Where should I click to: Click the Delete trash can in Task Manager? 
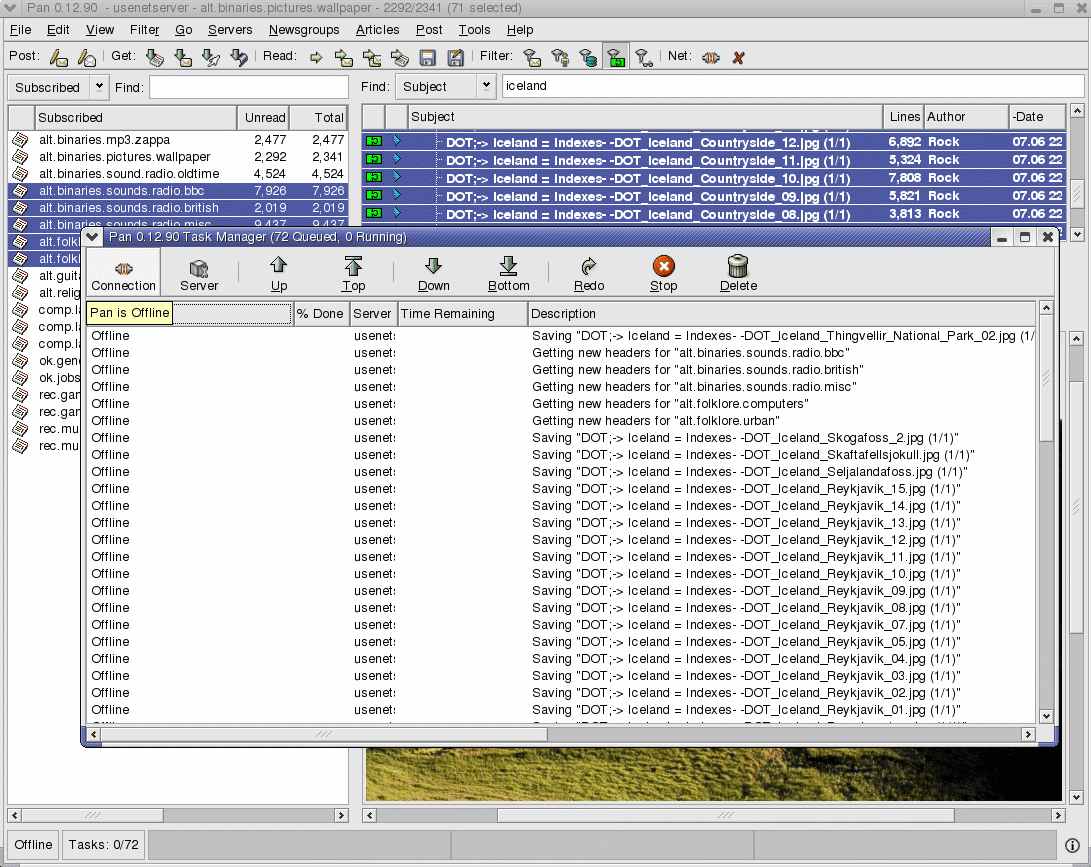tap(738, 273)
